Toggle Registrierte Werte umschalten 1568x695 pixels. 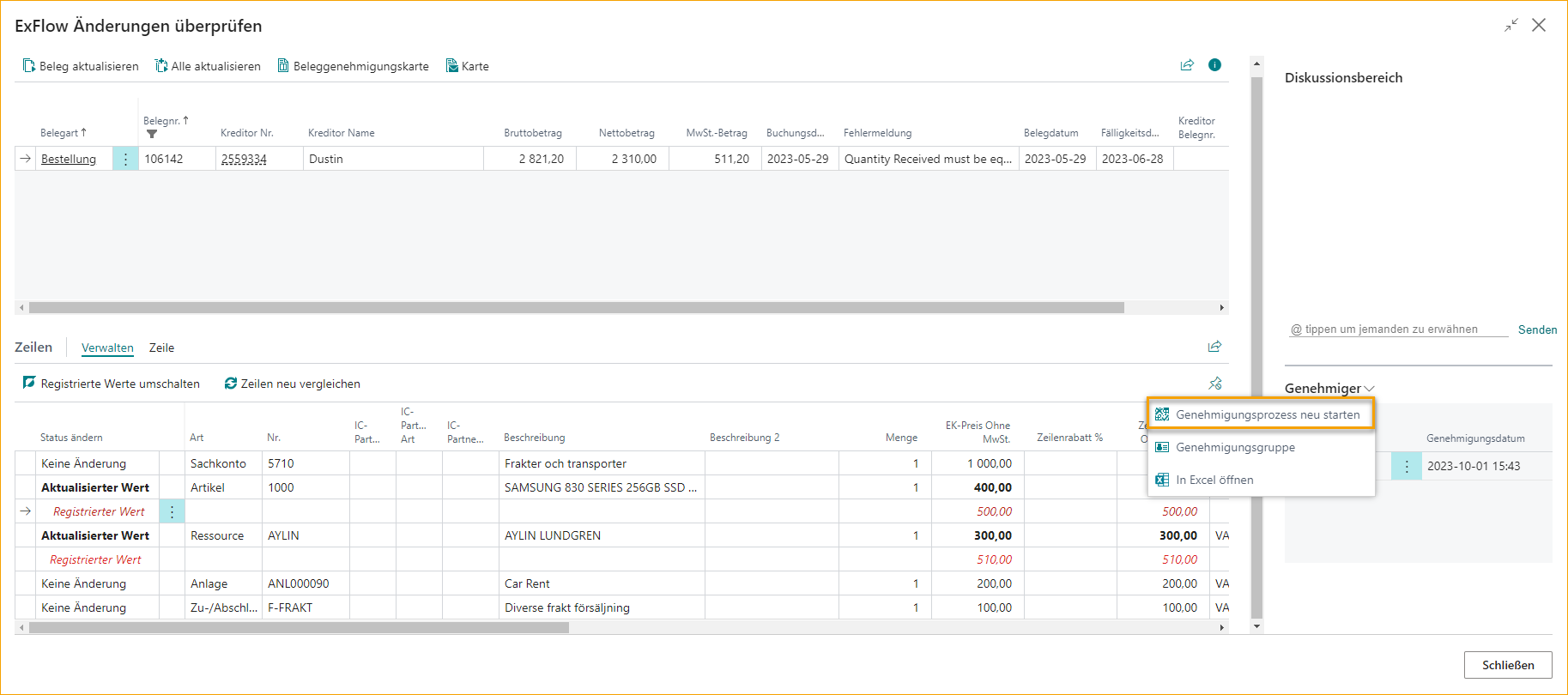[112, 384]
